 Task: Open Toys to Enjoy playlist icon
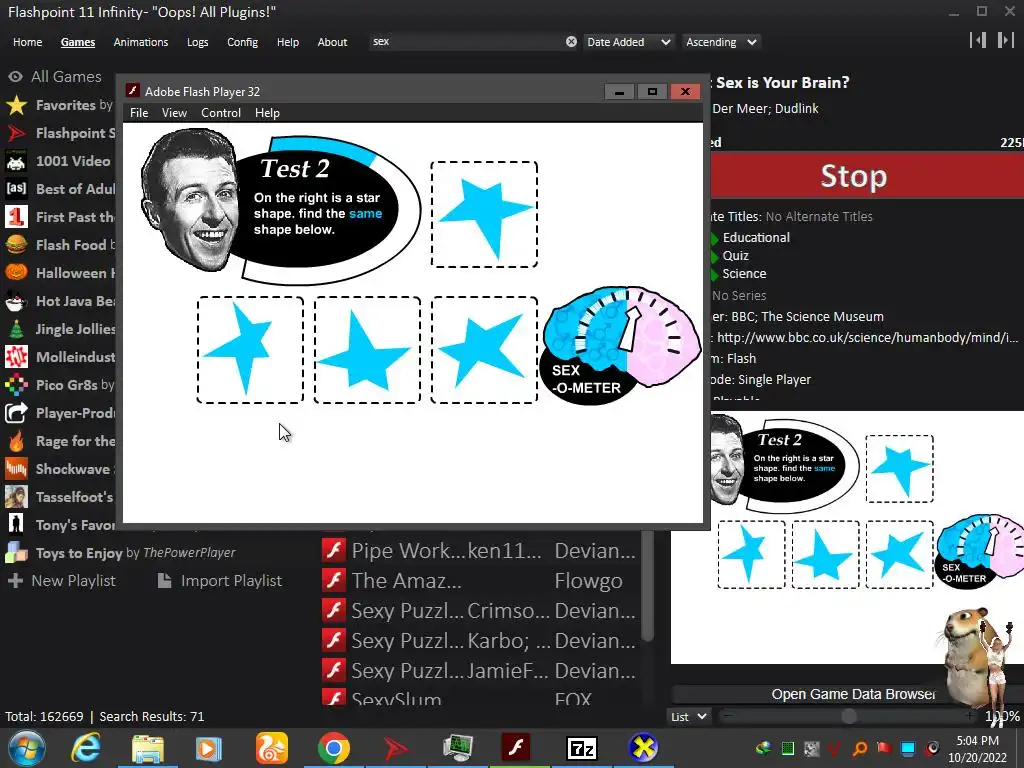[x=16, y=553]
